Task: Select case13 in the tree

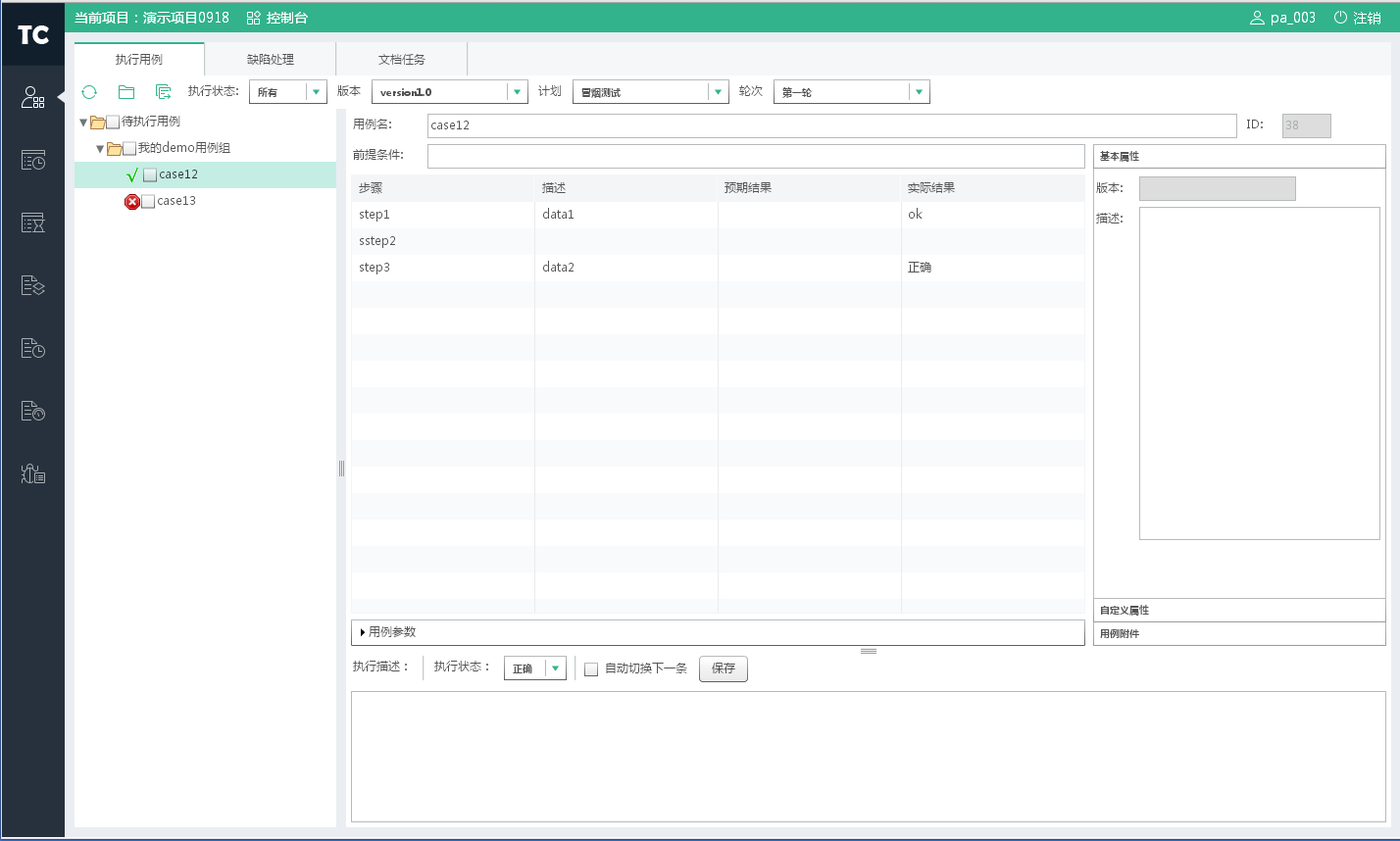Action: point(176,201)
